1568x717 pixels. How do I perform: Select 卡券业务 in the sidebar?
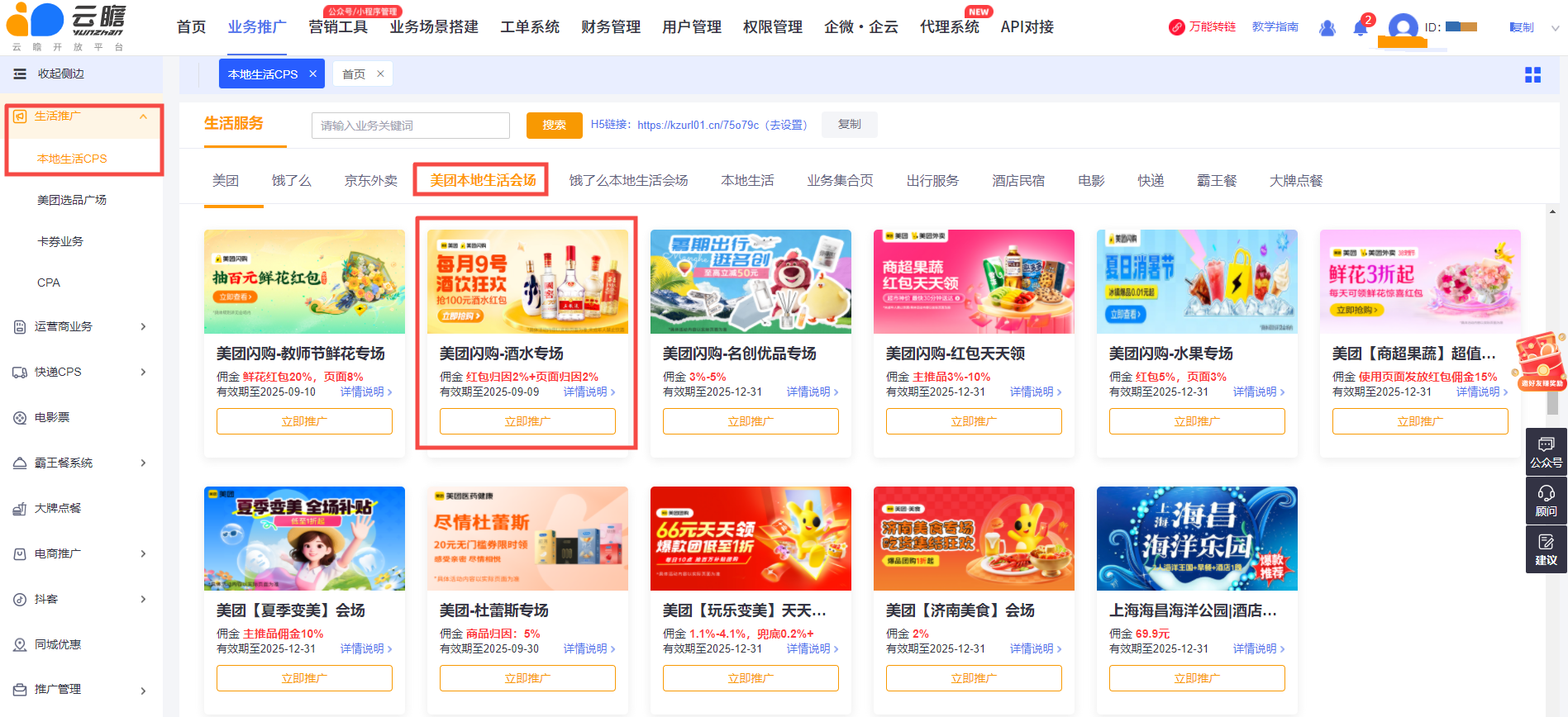coord(60,241)
